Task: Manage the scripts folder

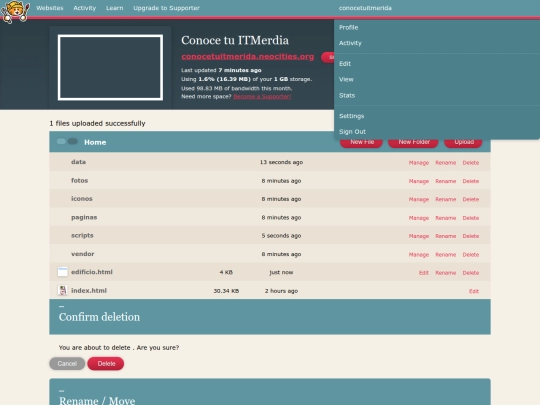Action: point(419,236)
